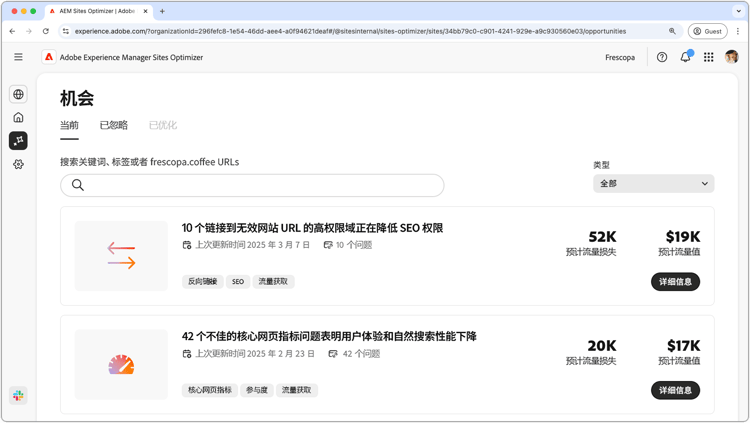The image size is (750, 423).
Task: Select the opportunities icon in sidebar
Action: 18,141
